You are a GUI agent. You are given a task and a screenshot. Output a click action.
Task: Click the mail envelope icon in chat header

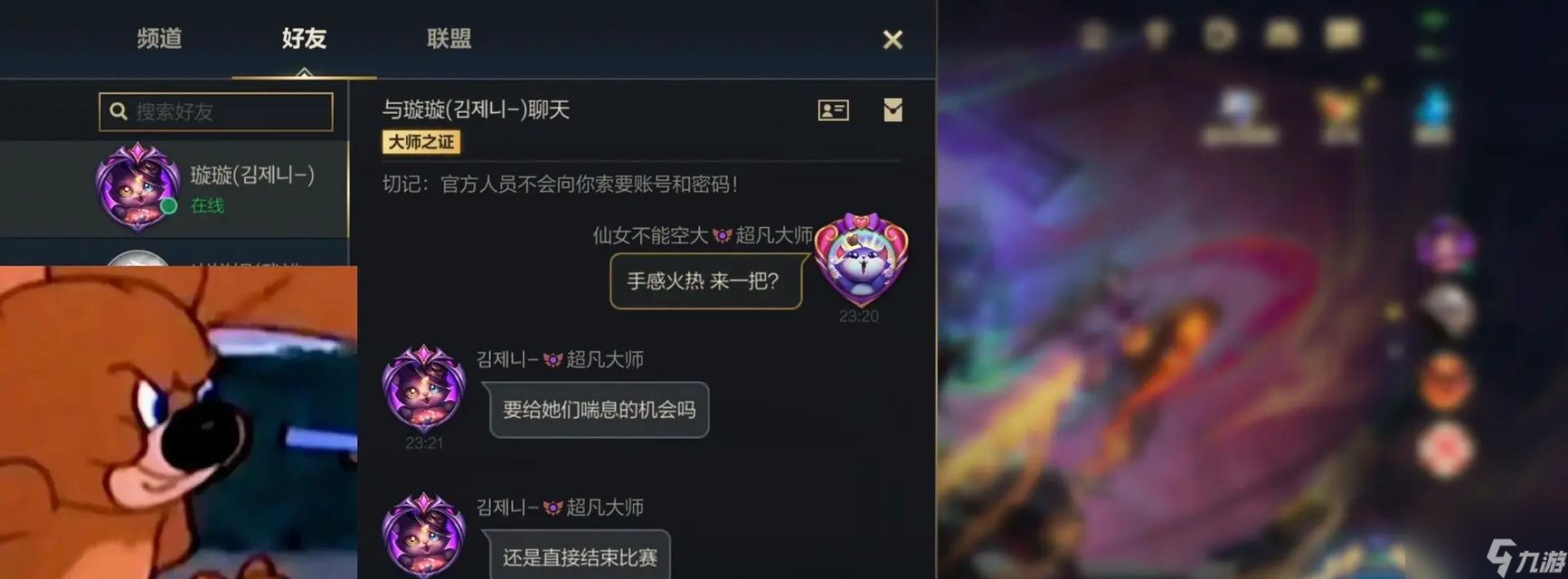pyautogui.click(x=893, y=110)
